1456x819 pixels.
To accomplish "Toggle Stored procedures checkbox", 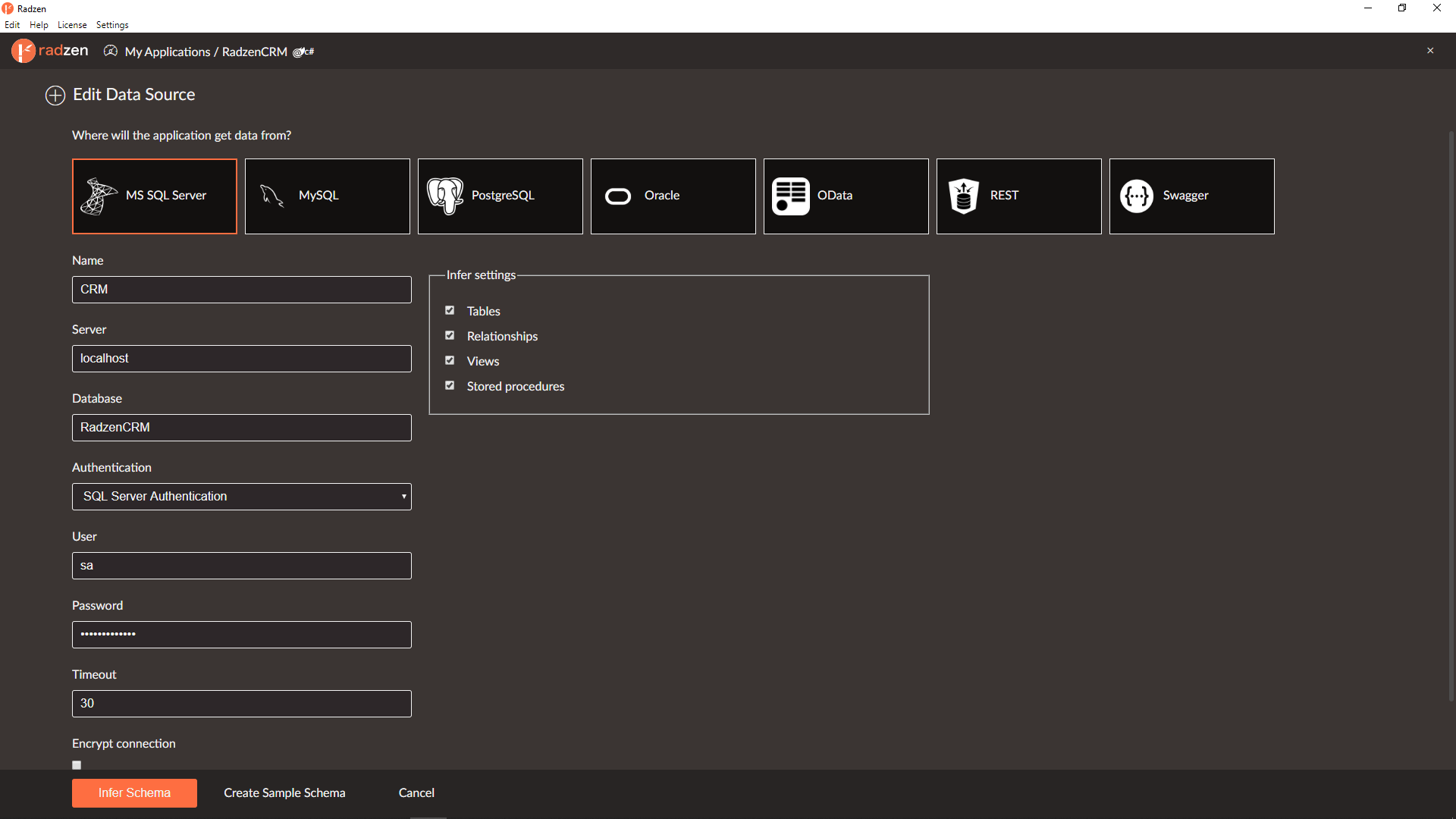I will click(x=450, y=385).
